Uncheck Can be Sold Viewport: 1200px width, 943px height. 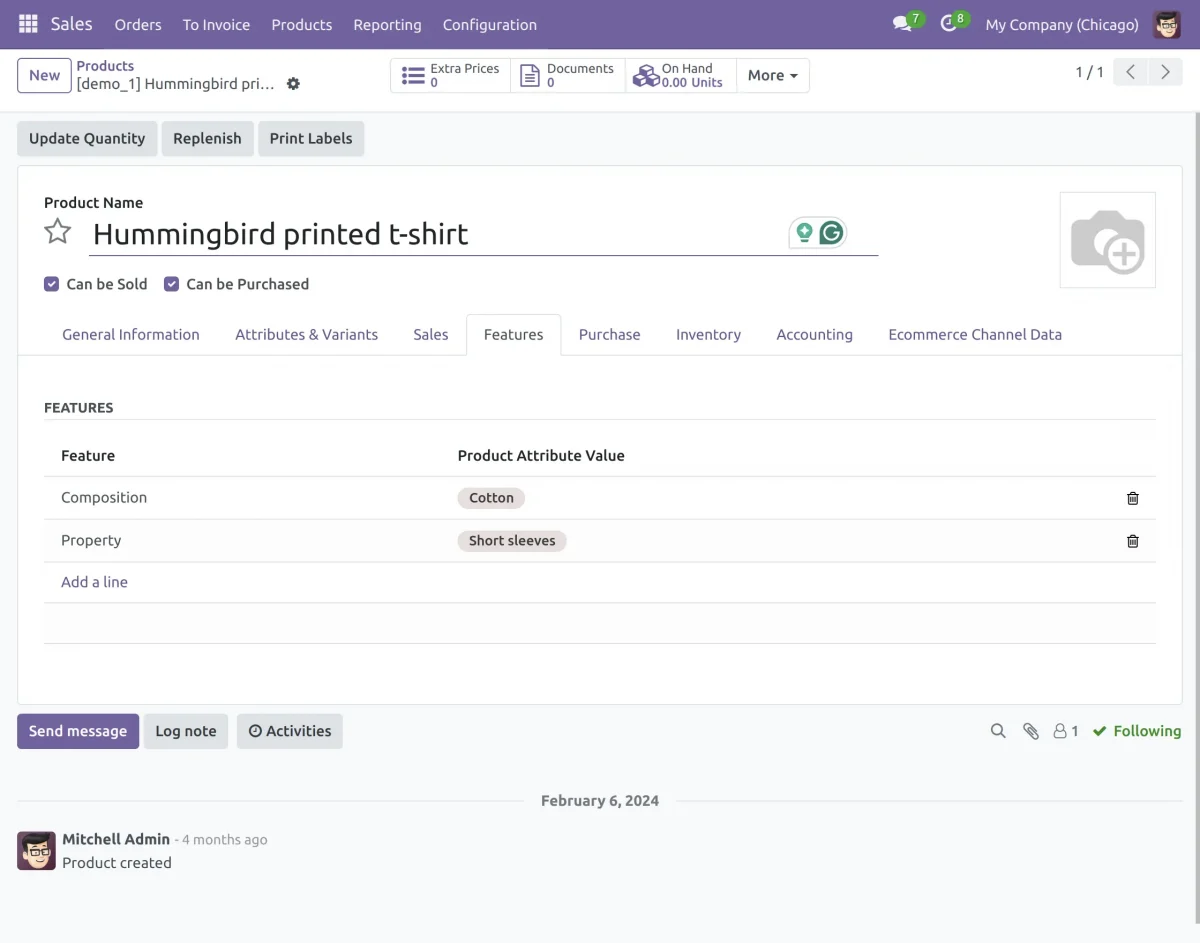click(51, 283)
